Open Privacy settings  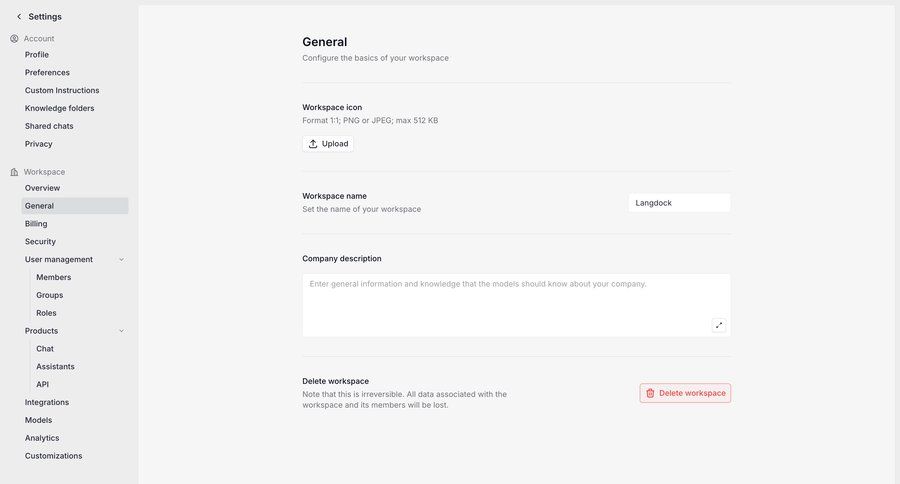(38, 144)
